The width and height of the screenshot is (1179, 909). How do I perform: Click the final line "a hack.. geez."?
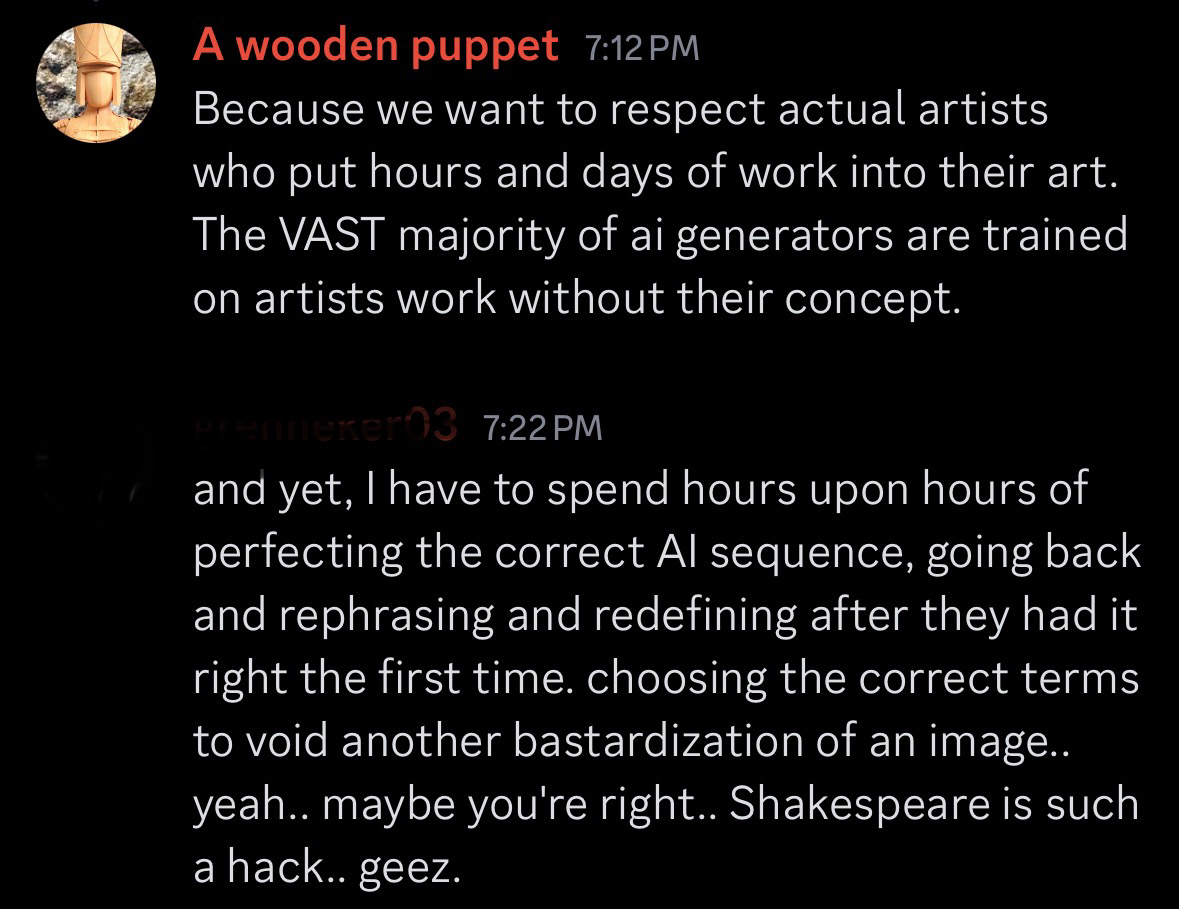point(327,868)
